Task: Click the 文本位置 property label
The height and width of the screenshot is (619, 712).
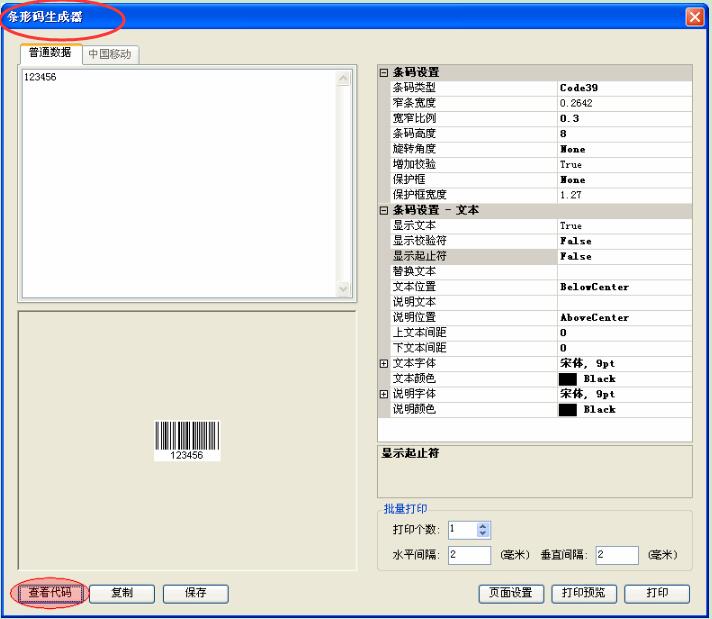Action: pos(414,287)
